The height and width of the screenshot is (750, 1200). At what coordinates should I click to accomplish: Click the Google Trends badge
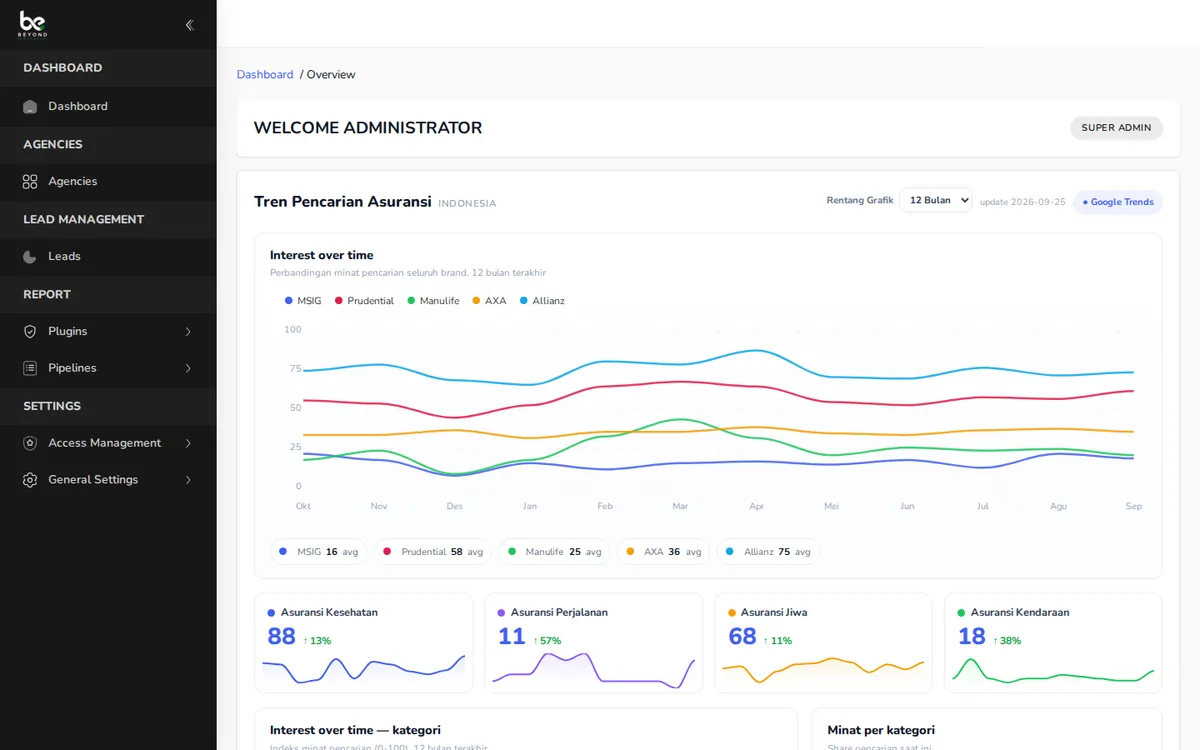tap(1118, 202)
